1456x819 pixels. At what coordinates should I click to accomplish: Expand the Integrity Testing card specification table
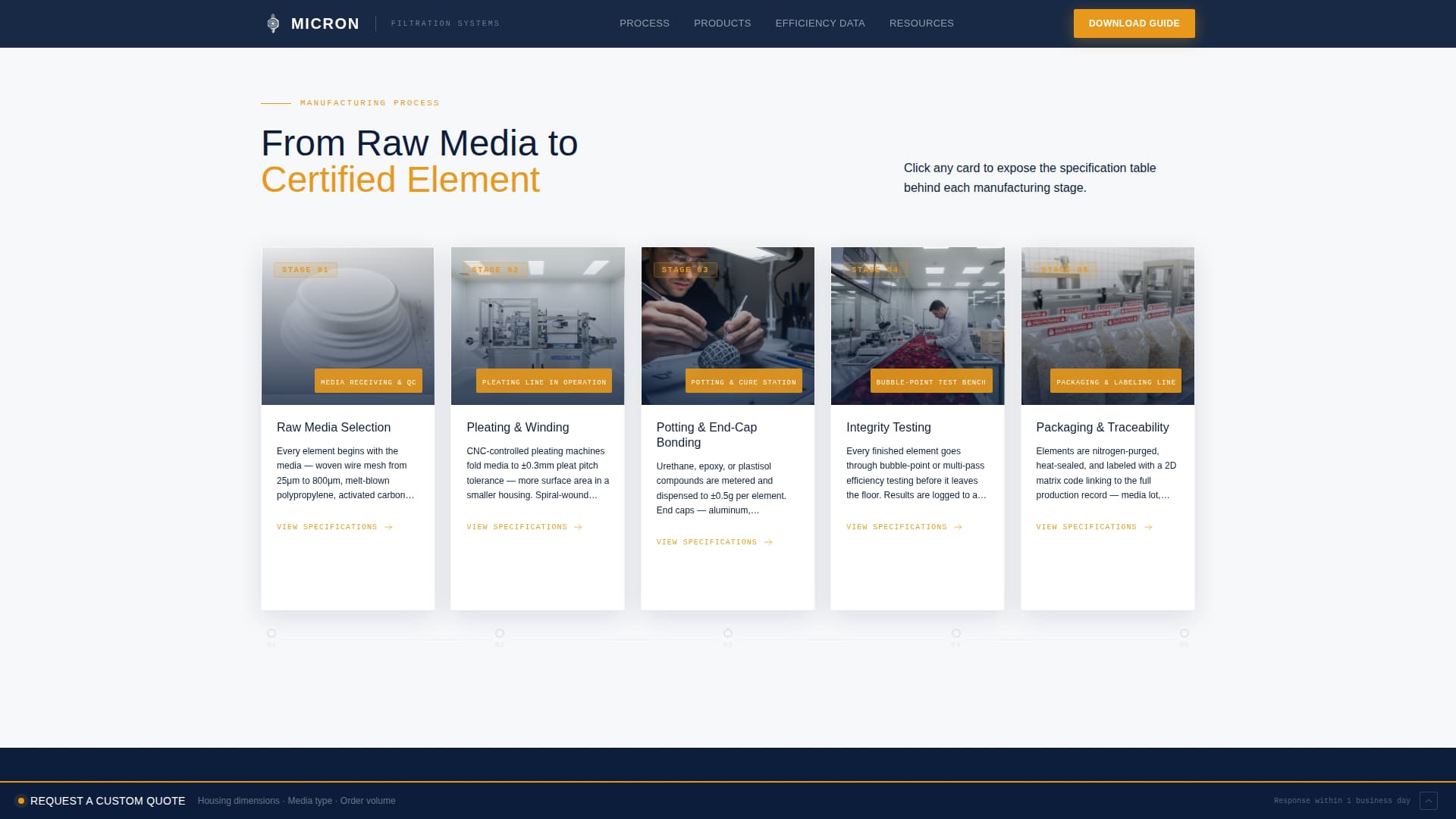coord(918,428)
